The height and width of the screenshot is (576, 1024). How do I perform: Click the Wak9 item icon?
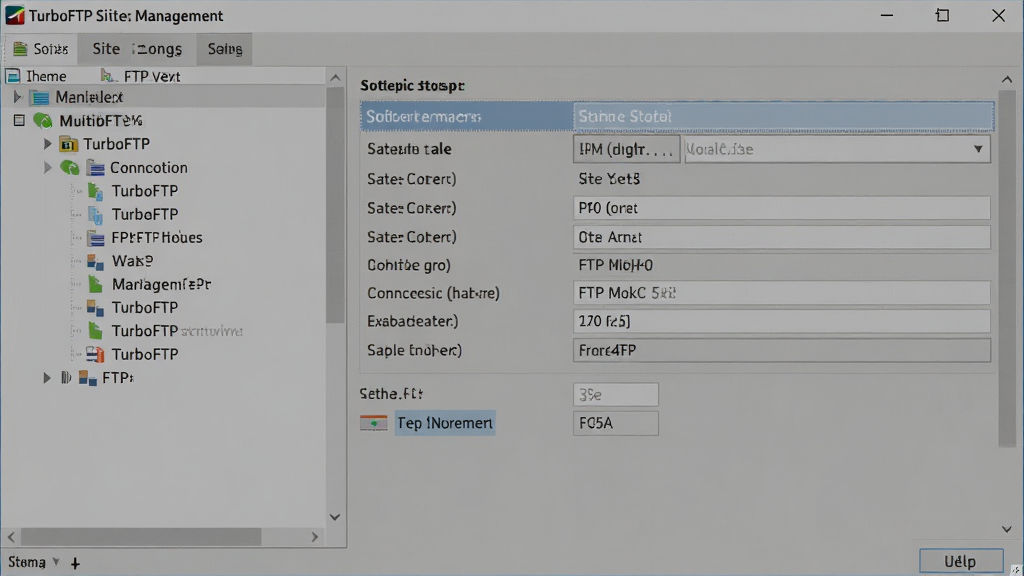[x=95, y=261]
